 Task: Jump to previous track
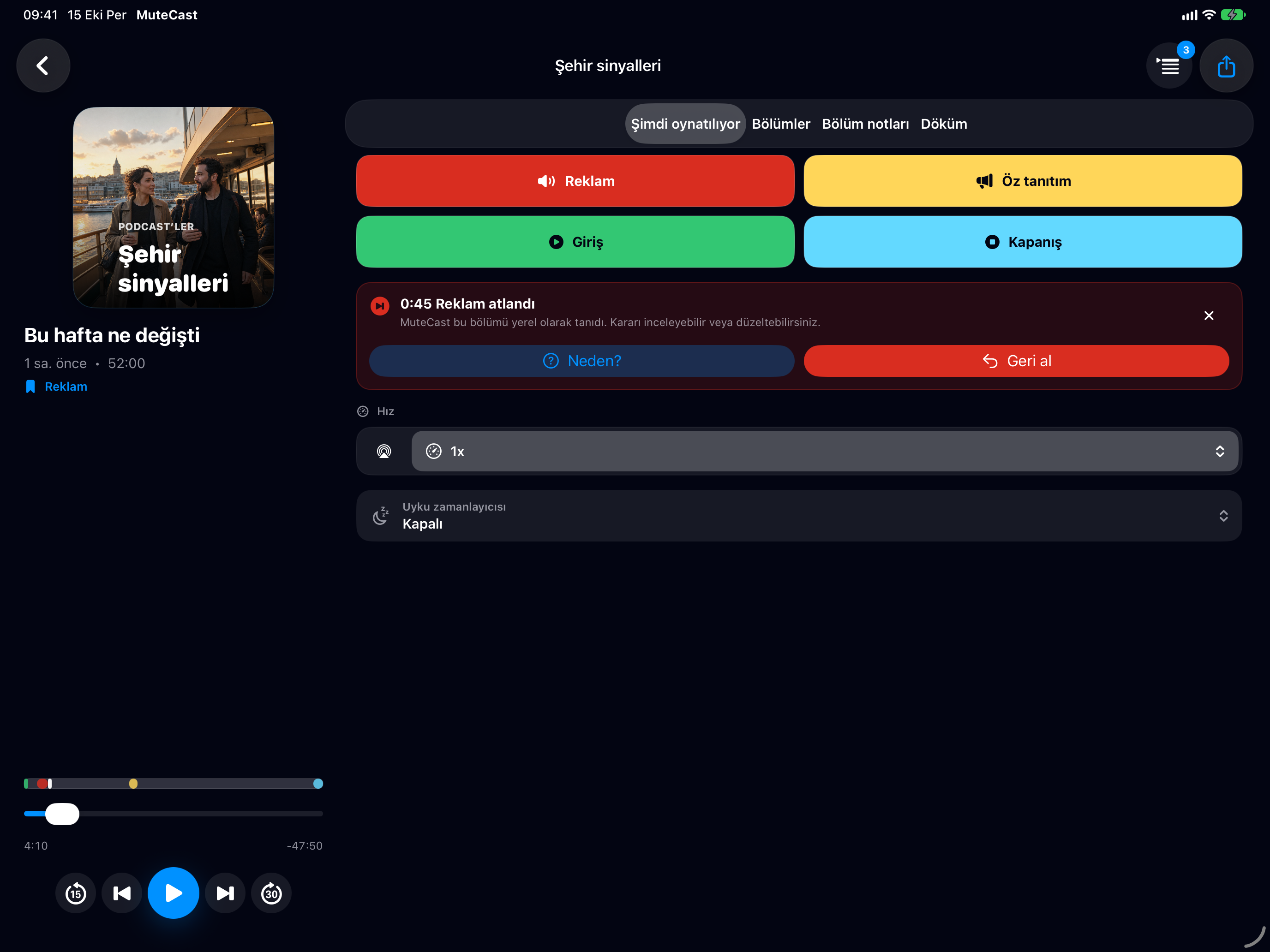pos(122,893)
